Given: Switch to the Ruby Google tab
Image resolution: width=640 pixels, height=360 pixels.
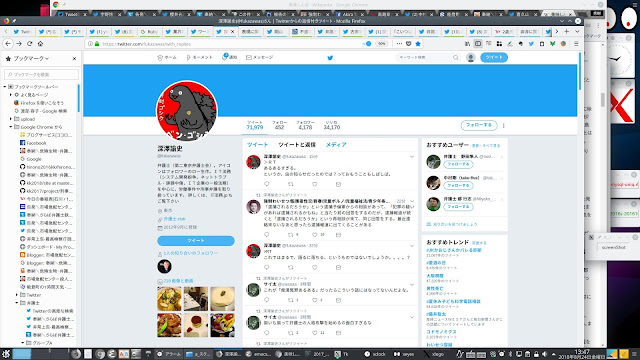Looking at the screenshot, I should [149, 31].
